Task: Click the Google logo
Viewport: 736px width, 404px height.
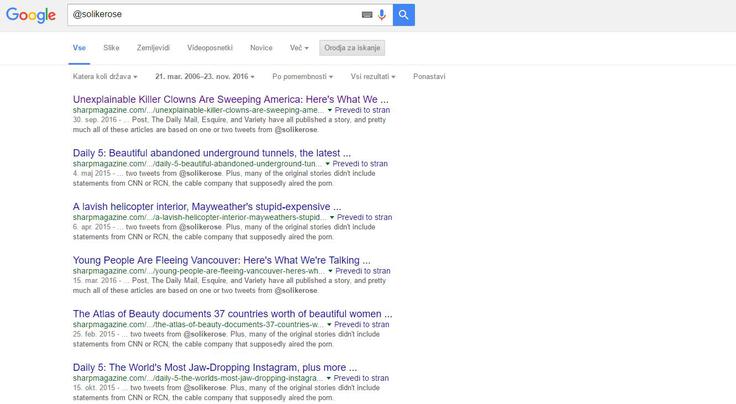Action: pyautogui.click(x=31, y=15)
